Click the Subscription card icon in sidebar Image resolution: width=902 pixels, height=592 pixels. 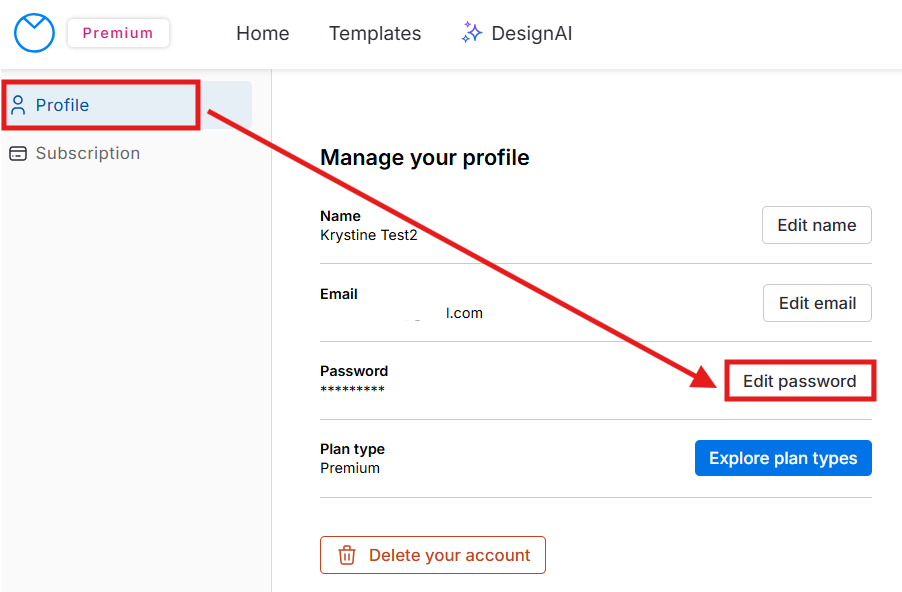18,153
